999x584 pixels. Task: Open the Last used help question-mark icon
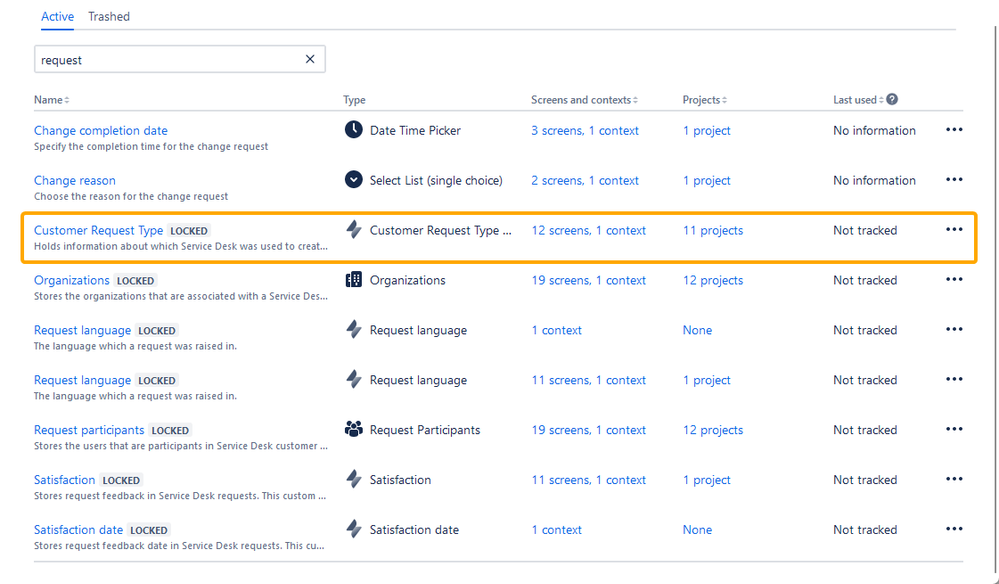coord(892,99)
